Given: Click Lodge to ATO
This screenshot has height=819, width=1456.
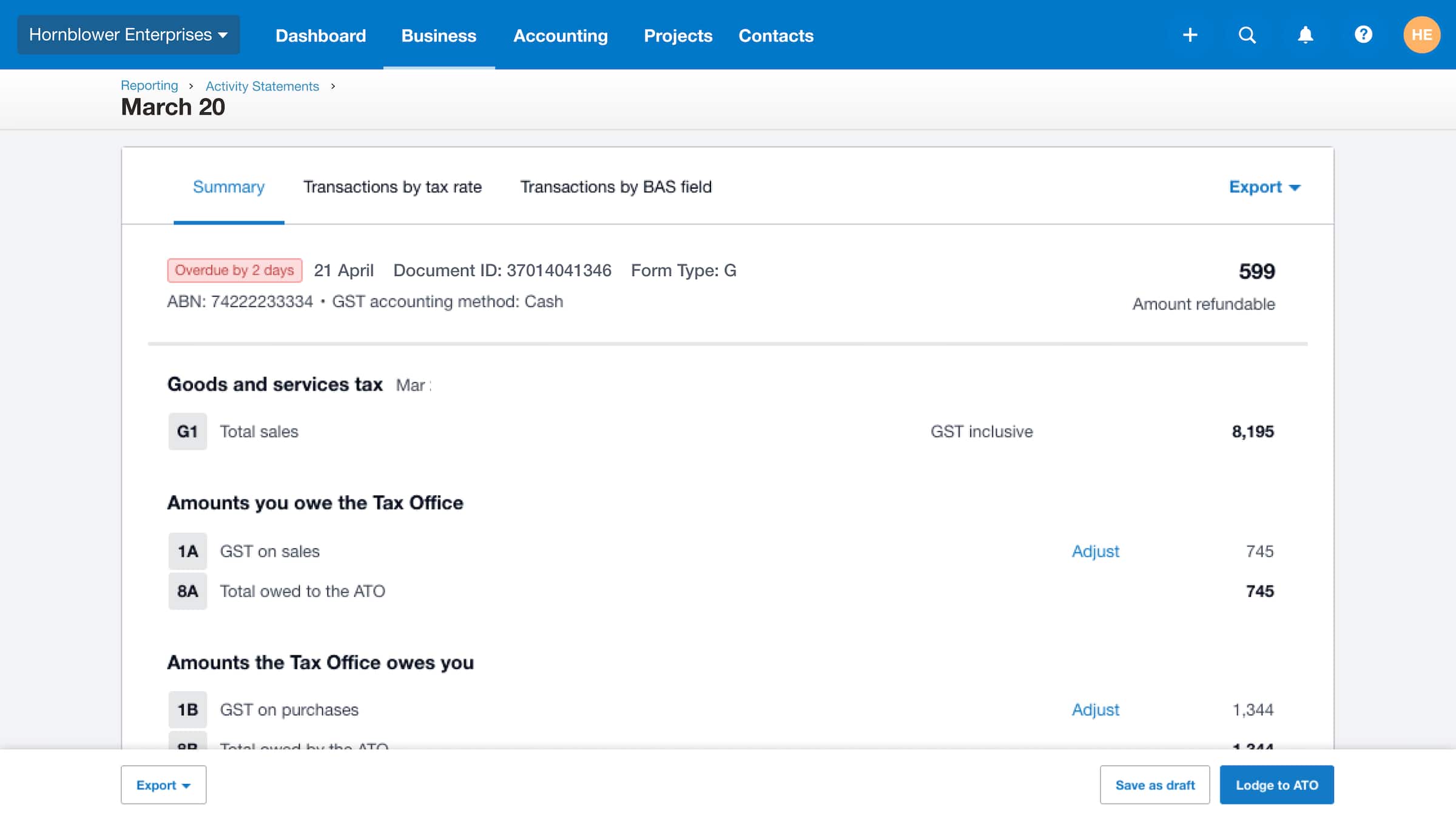Looking at the screenshot, I should pyautogui.click(x=1276, y=784).
